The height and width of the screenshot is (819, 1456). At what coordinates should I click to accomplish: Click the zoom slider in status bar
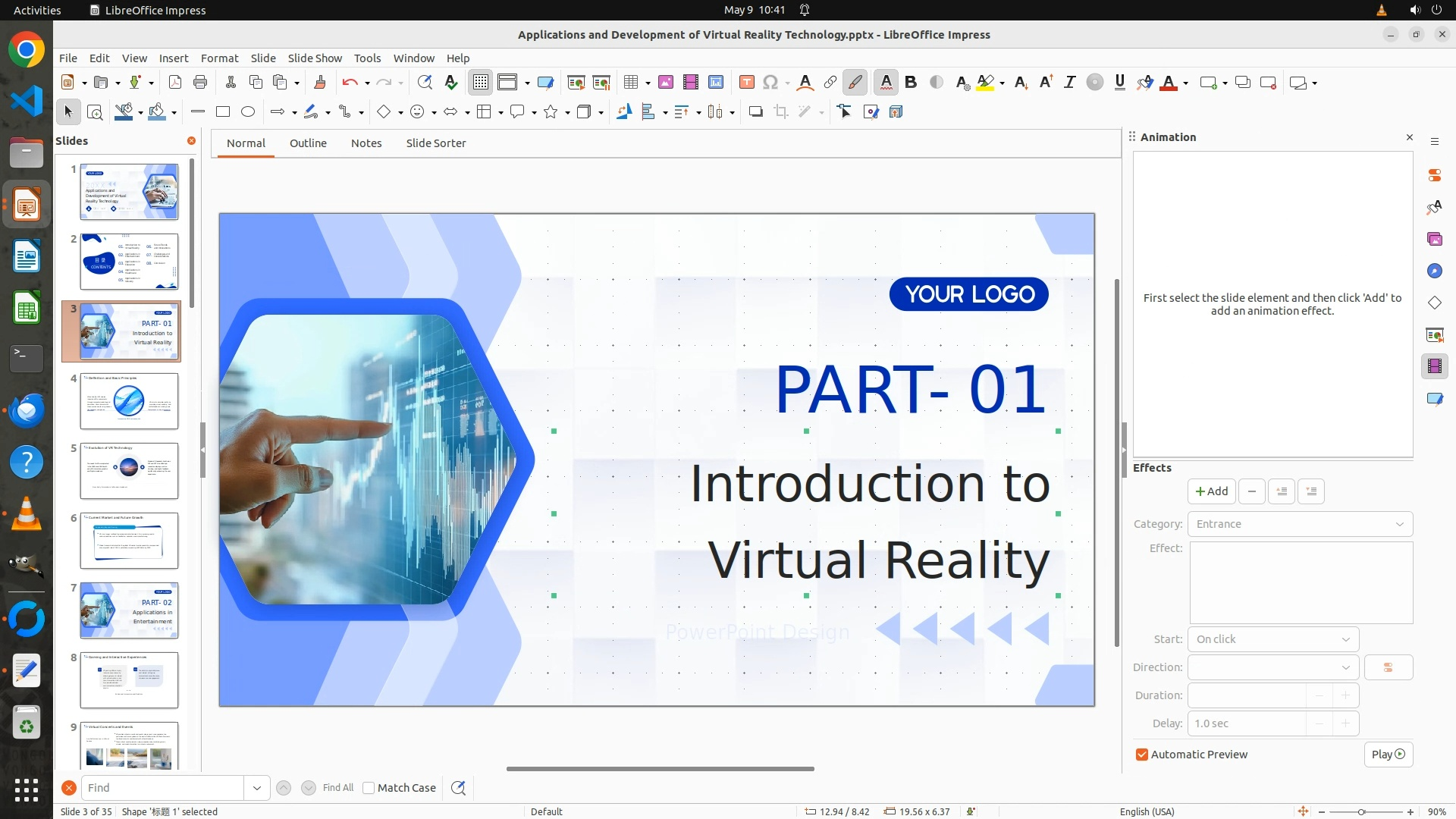coord(1361,812)
